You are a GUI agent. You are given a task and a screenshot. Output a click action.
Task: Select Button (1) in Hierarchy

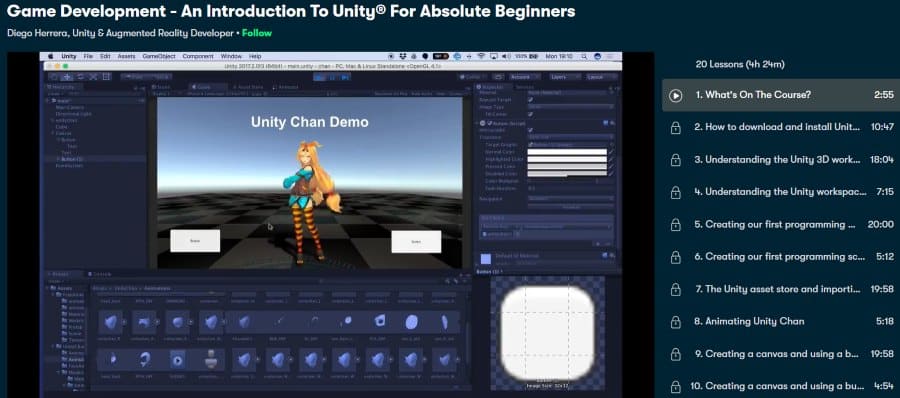pos(73,159)
